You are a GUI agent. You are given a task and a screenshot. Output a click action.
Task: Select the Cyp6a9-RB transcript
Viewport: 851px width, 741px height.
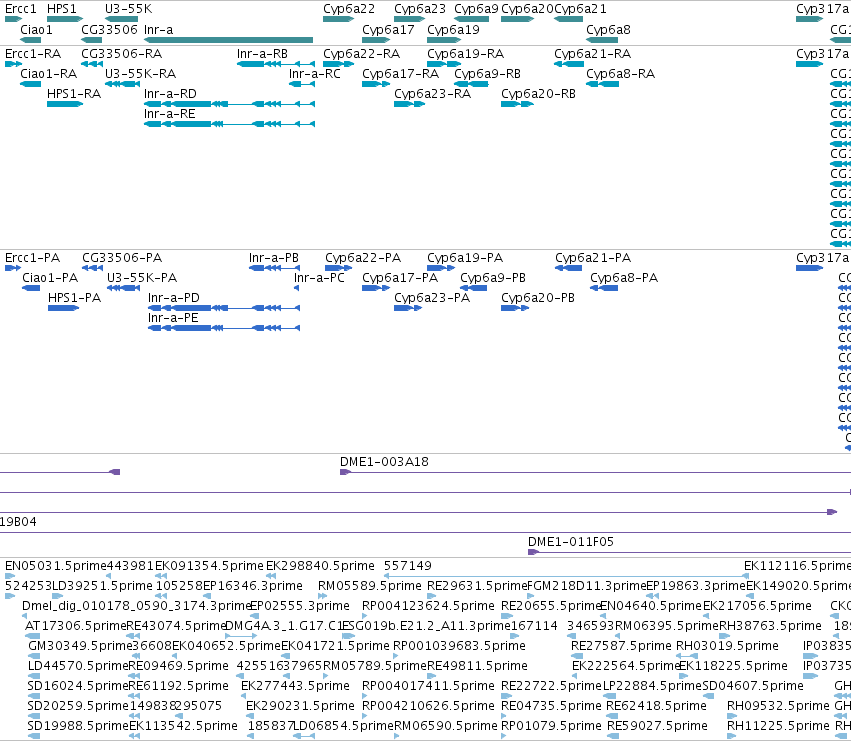pyautogui.click(x=471, y=84)
